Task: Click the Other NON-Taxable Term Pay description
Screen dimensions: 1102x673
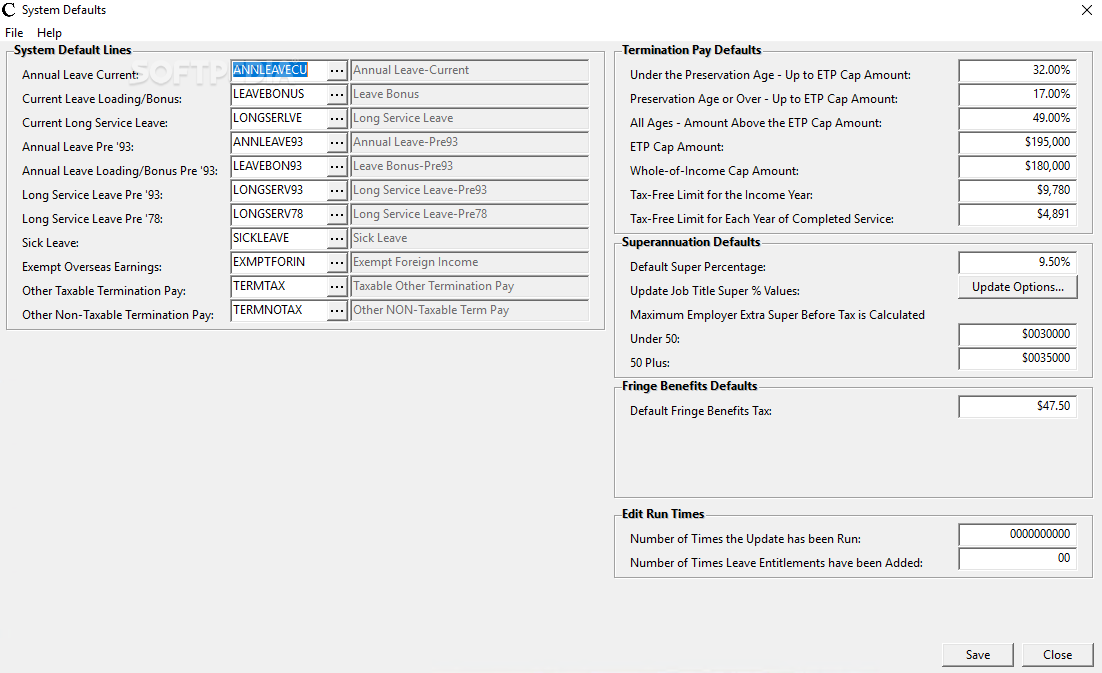Action: pos(469,310)
